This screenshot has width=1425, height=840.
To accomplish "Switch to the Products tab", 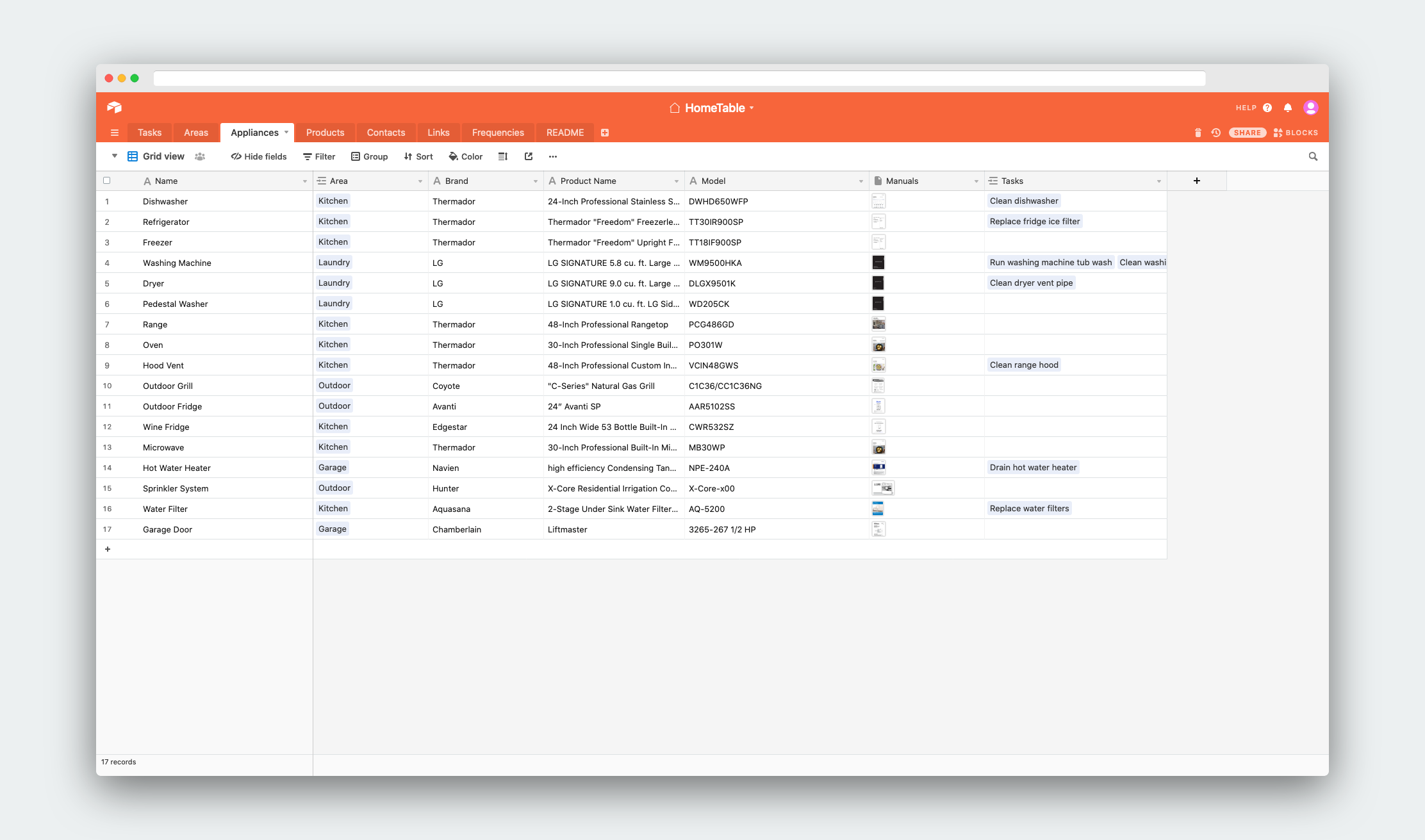I will [x=325, y=133].
